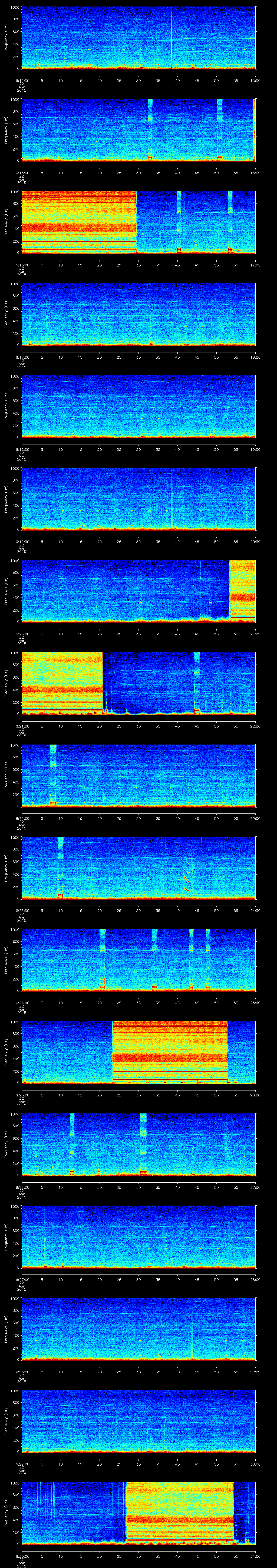Click the '6:20:00' start time label
The image size is (277, 1568).
tap(22, 634)
